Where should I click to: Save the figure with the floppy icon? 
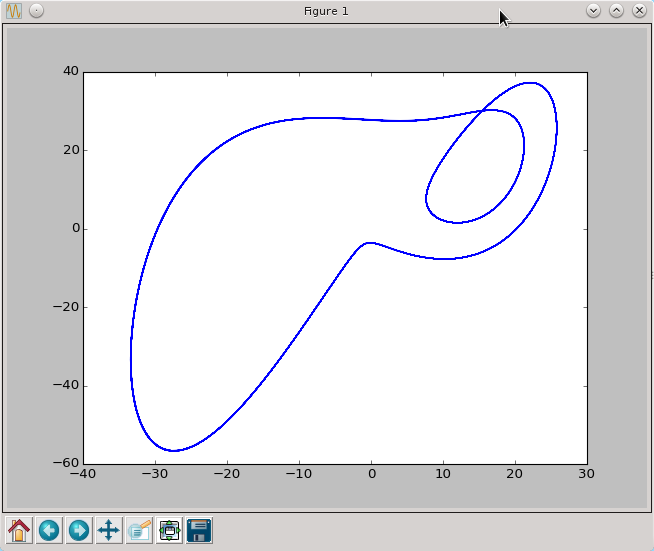pyautogui.click(x=199, y=530)
